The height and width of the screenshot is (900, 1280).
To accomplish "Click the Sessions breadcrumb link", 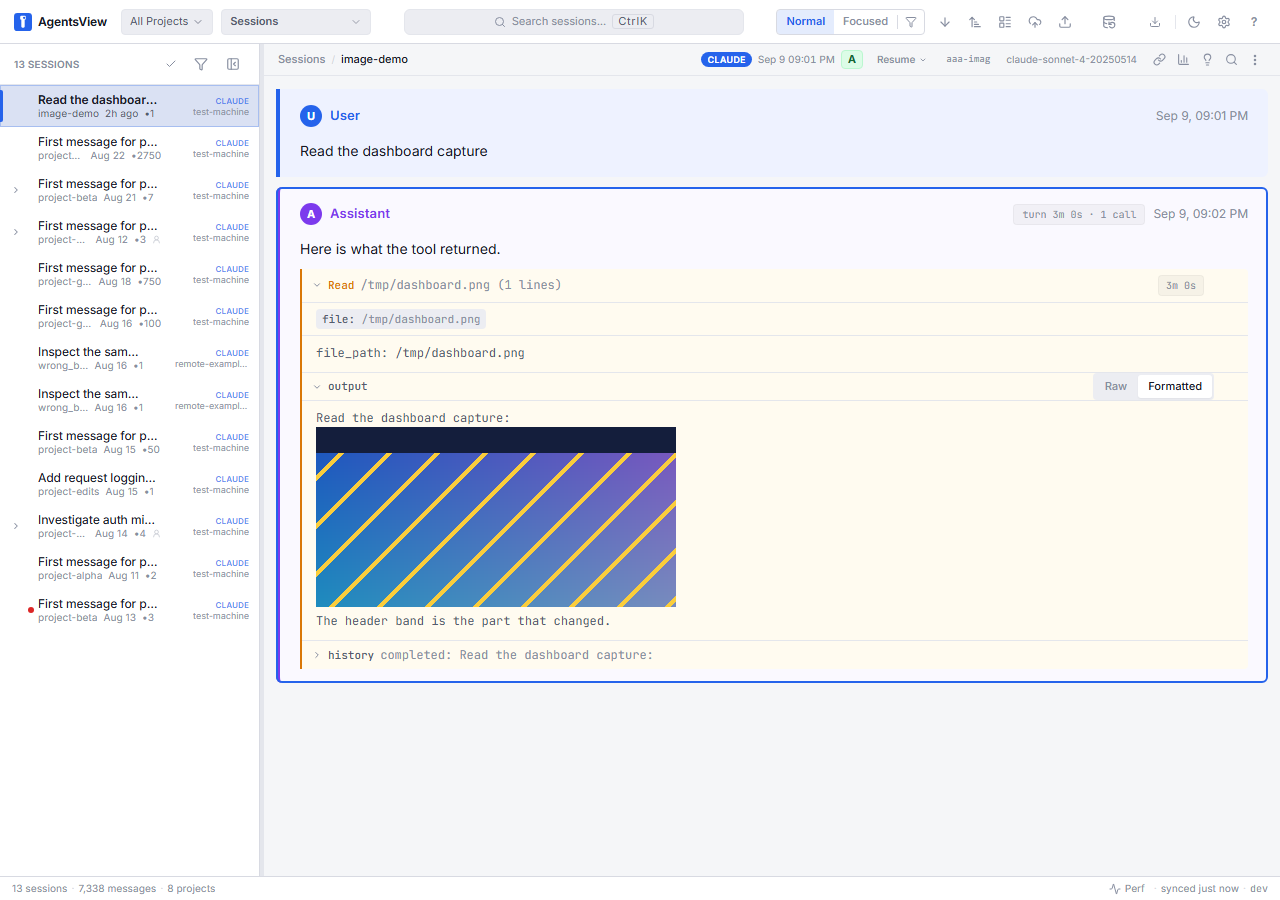I will [x=302, y=59].
